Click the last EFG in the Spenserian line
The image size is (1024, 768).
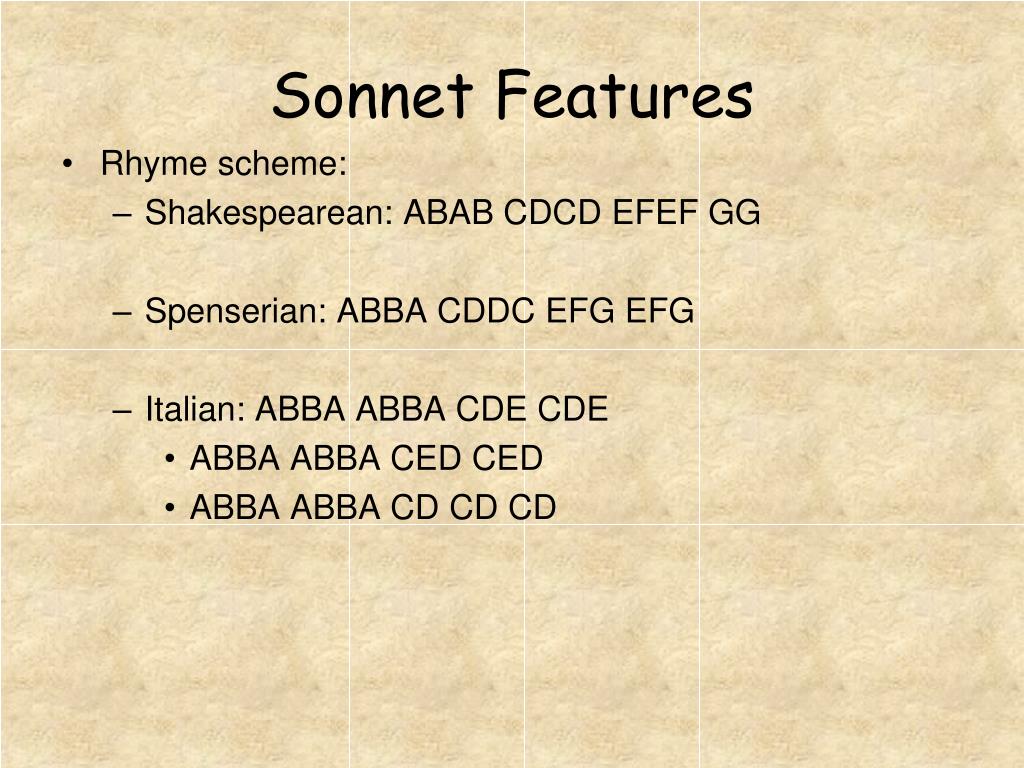tap(660, 310)
